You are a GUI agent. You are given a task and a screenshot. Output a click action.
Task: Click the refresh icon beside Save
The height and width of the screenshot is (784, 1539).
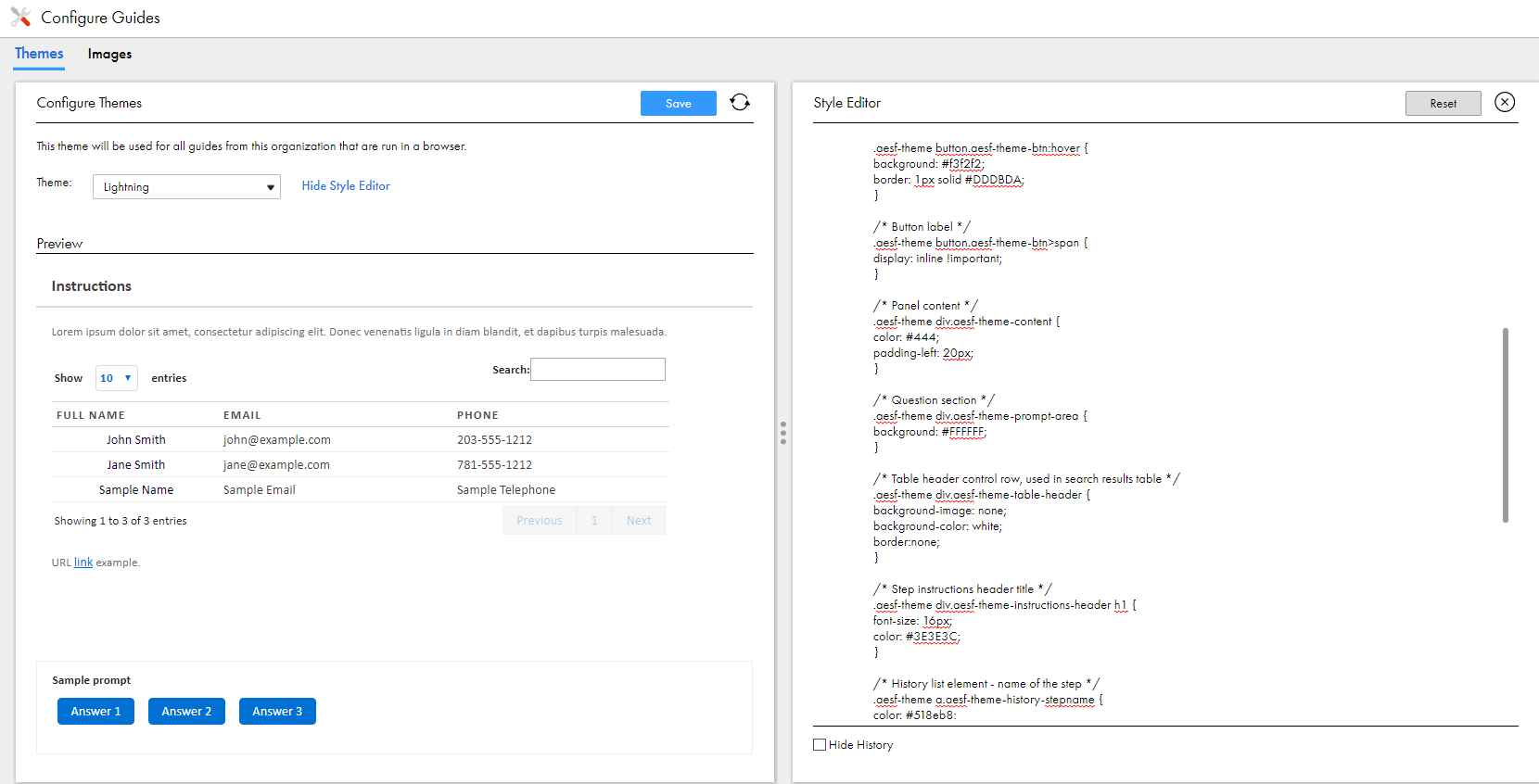click(740, 102)
